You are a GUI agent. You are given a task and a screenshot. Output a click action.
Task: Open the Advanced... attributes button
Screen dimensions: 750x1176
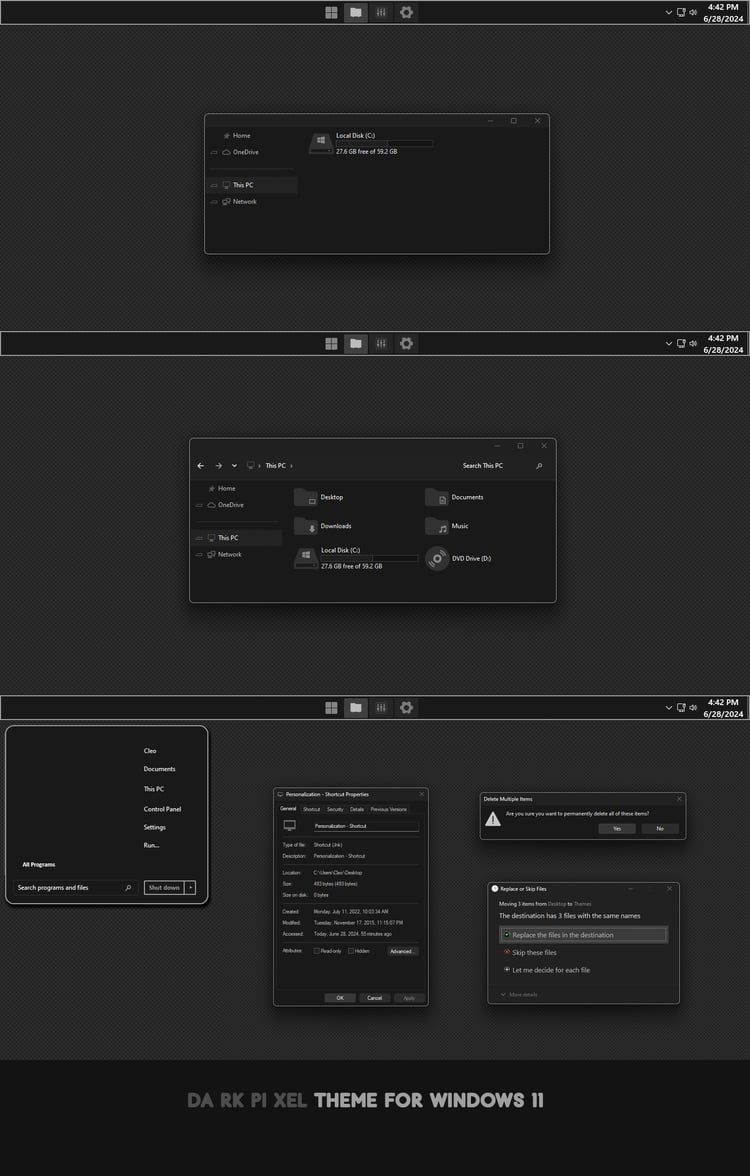tap(402, 951)
